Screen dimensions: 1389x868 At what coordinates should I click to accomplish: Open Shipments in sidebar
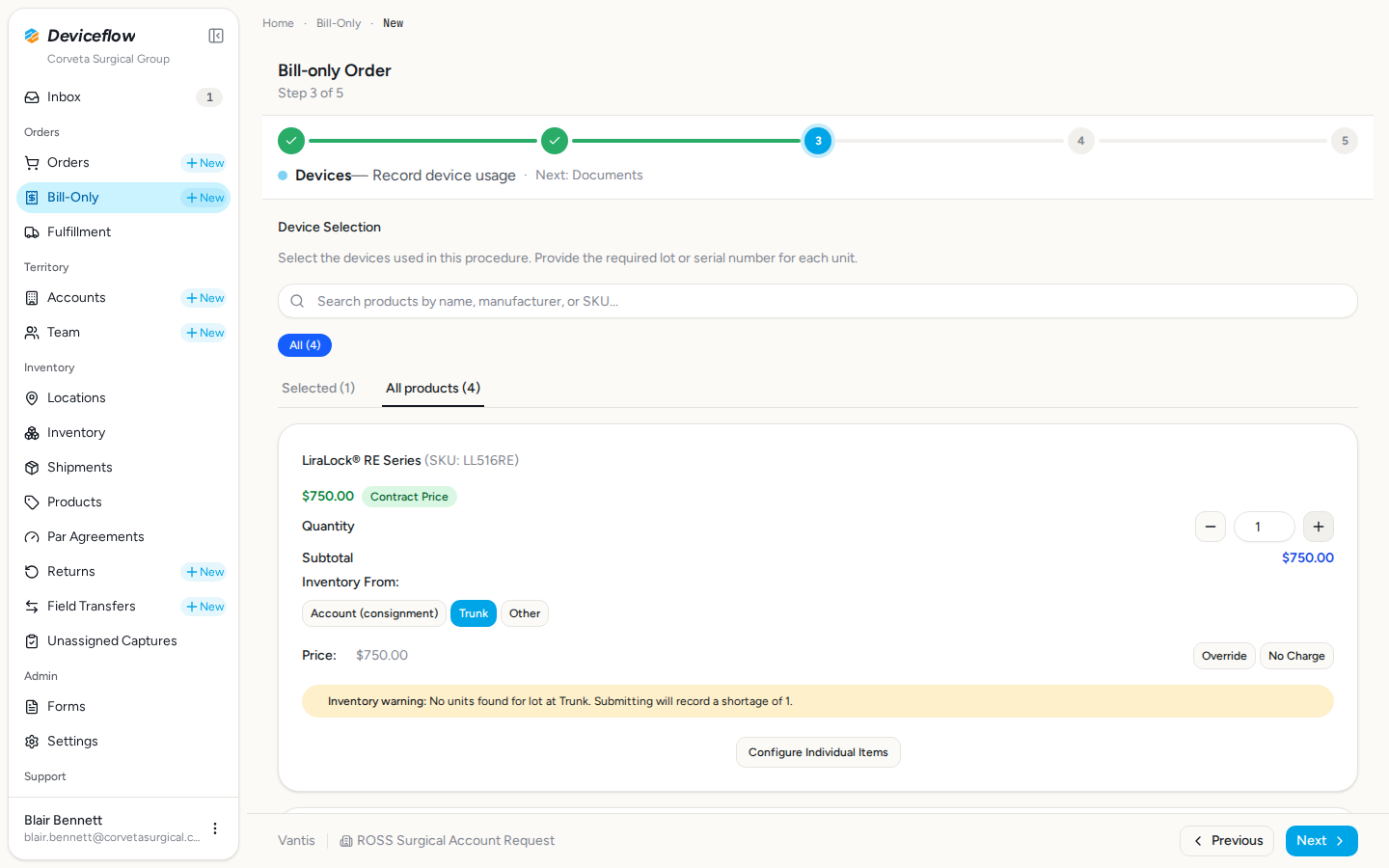point(123,468)
